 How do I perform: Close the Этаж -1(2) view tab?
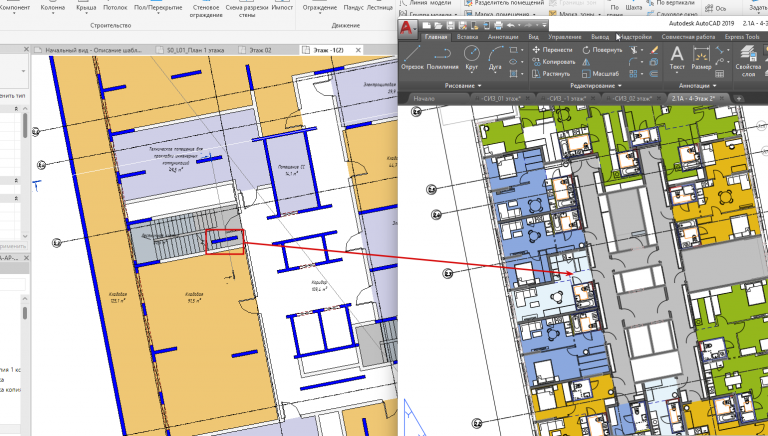(358, 50)
